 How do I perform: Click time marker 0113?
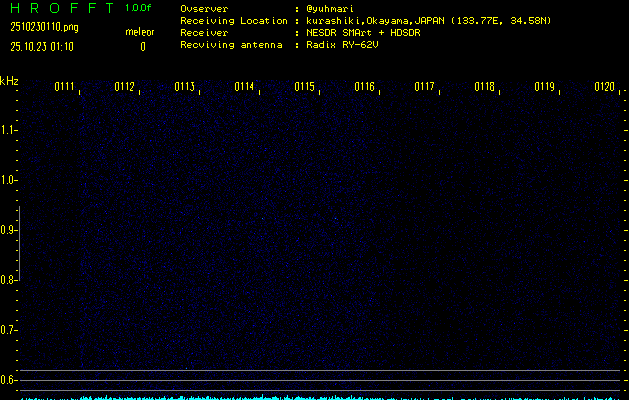point(184,87)
